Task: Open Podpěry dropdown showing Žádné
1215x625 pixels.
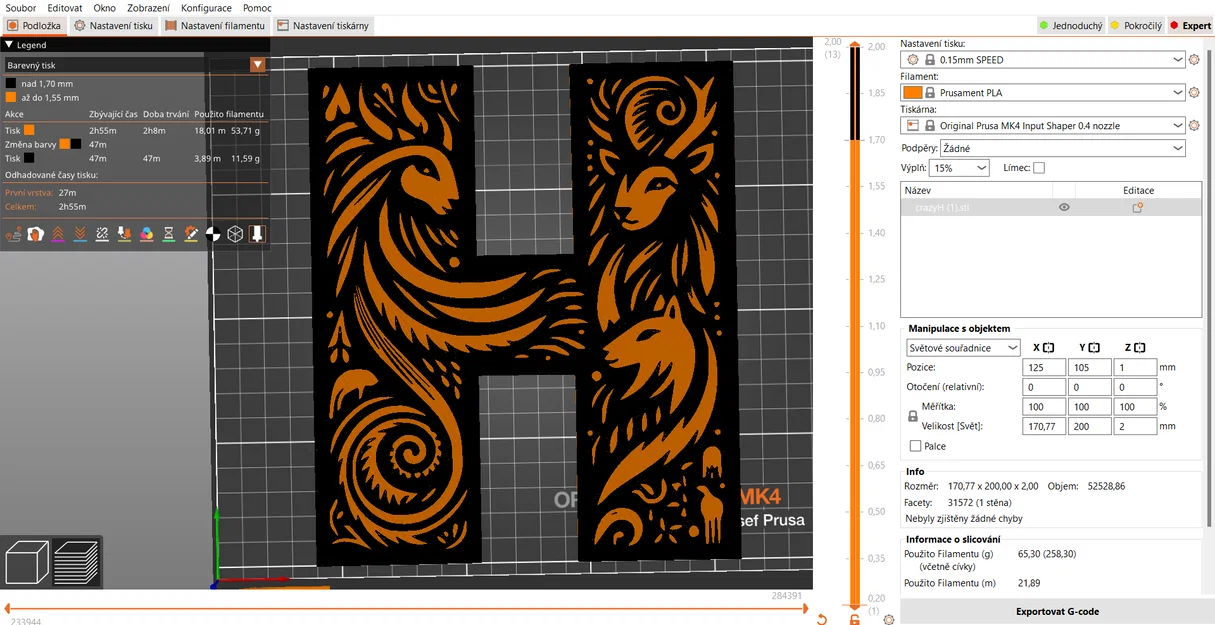Action: point(1063,148)
